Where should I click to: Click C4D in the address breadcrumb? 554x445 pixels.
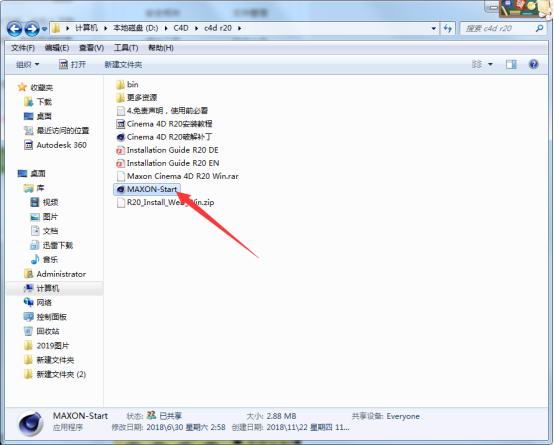point(181,28)
